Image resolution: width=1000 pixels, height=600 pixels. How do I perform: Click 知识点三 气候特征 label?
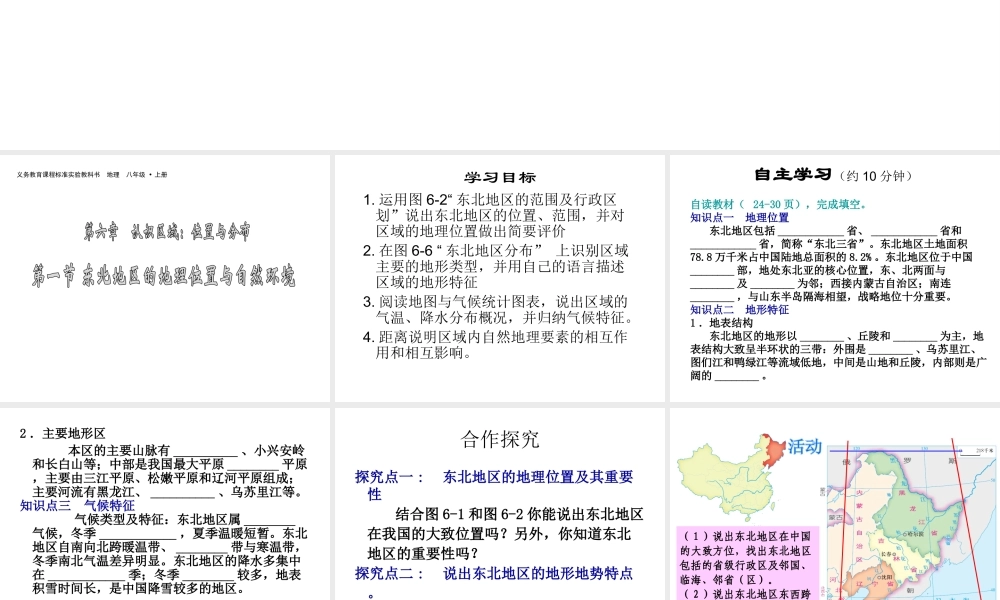pos(77,506)
